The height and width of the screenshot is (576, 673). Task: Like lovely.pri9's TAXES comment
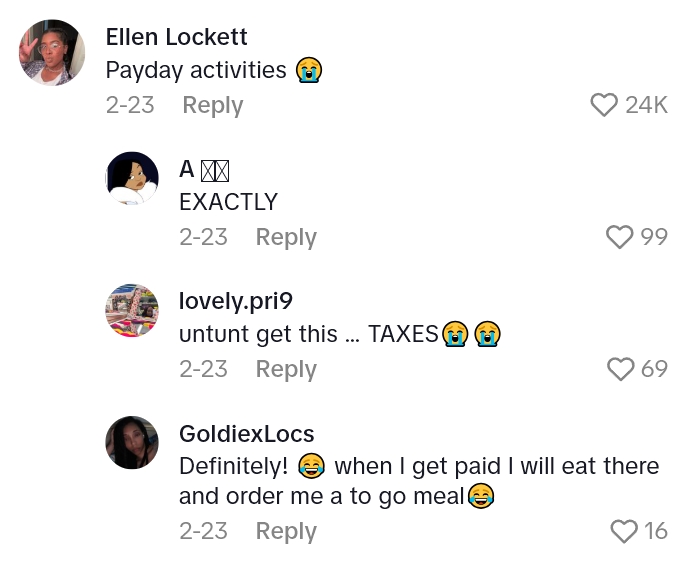click(x=620, y=369)
